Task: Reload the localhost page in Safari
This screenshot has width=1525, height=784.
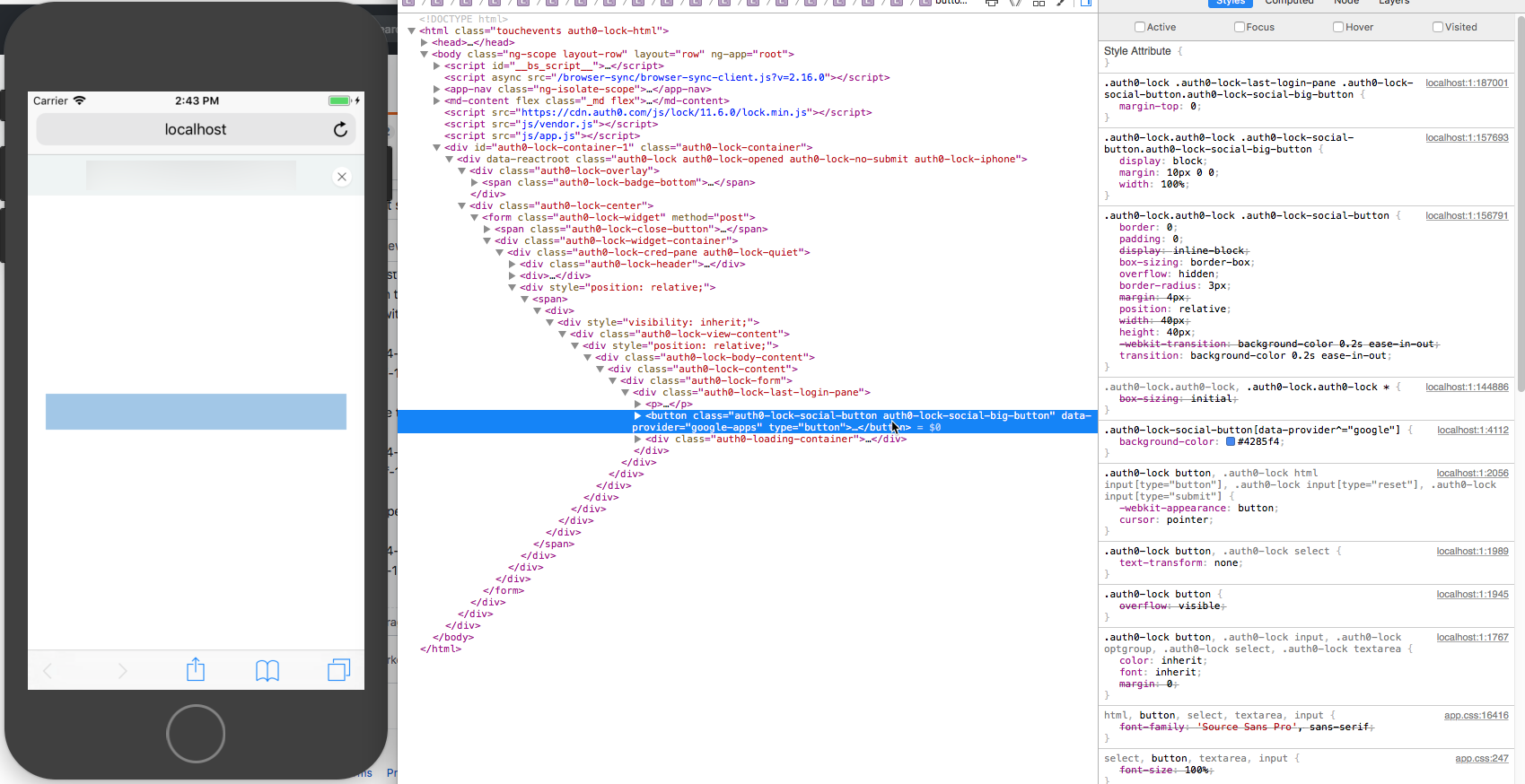Action: coord(340,130)
